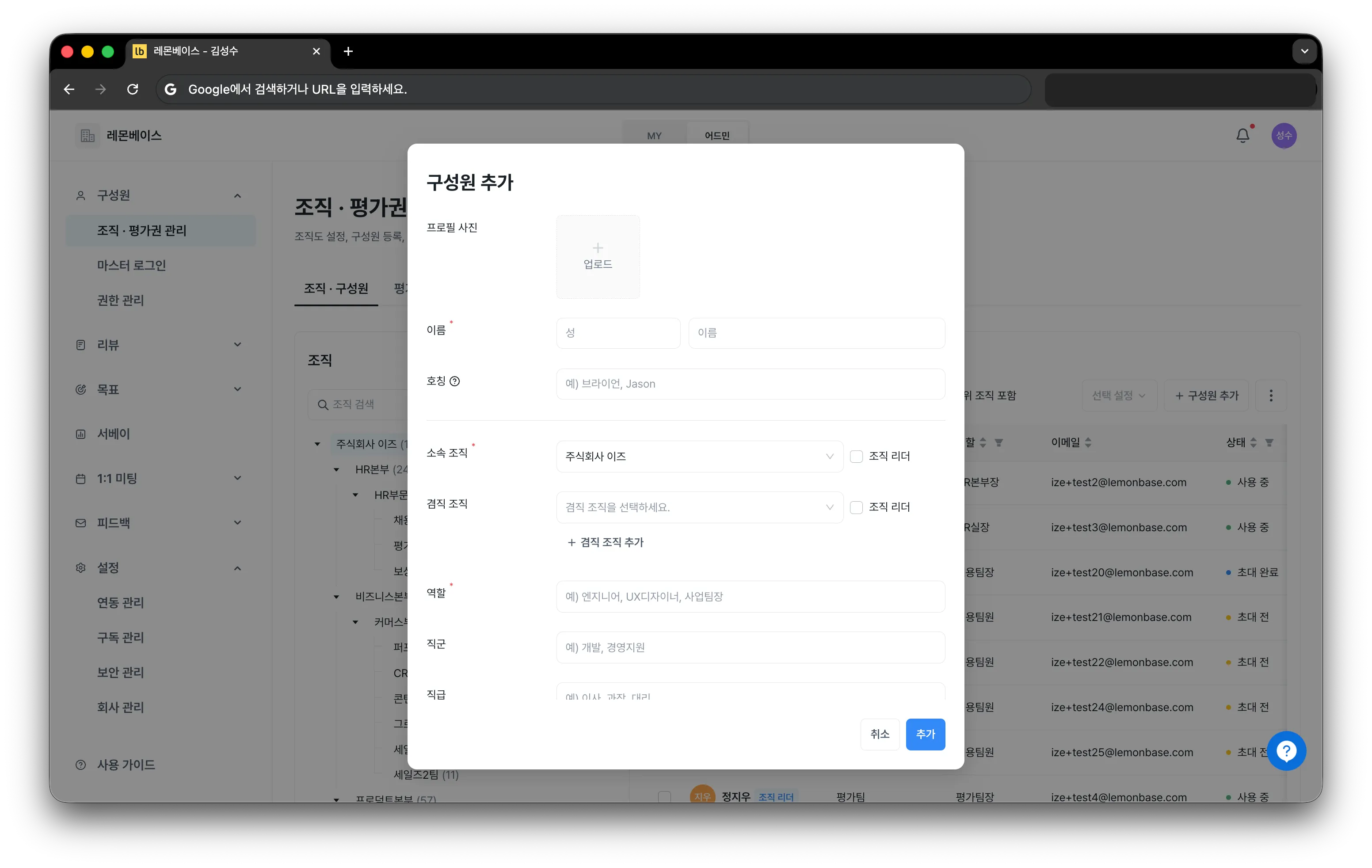This screenshot has width=1372, height=868.
Task: Click the 성 input field
Action: click(x=618, y=333)
